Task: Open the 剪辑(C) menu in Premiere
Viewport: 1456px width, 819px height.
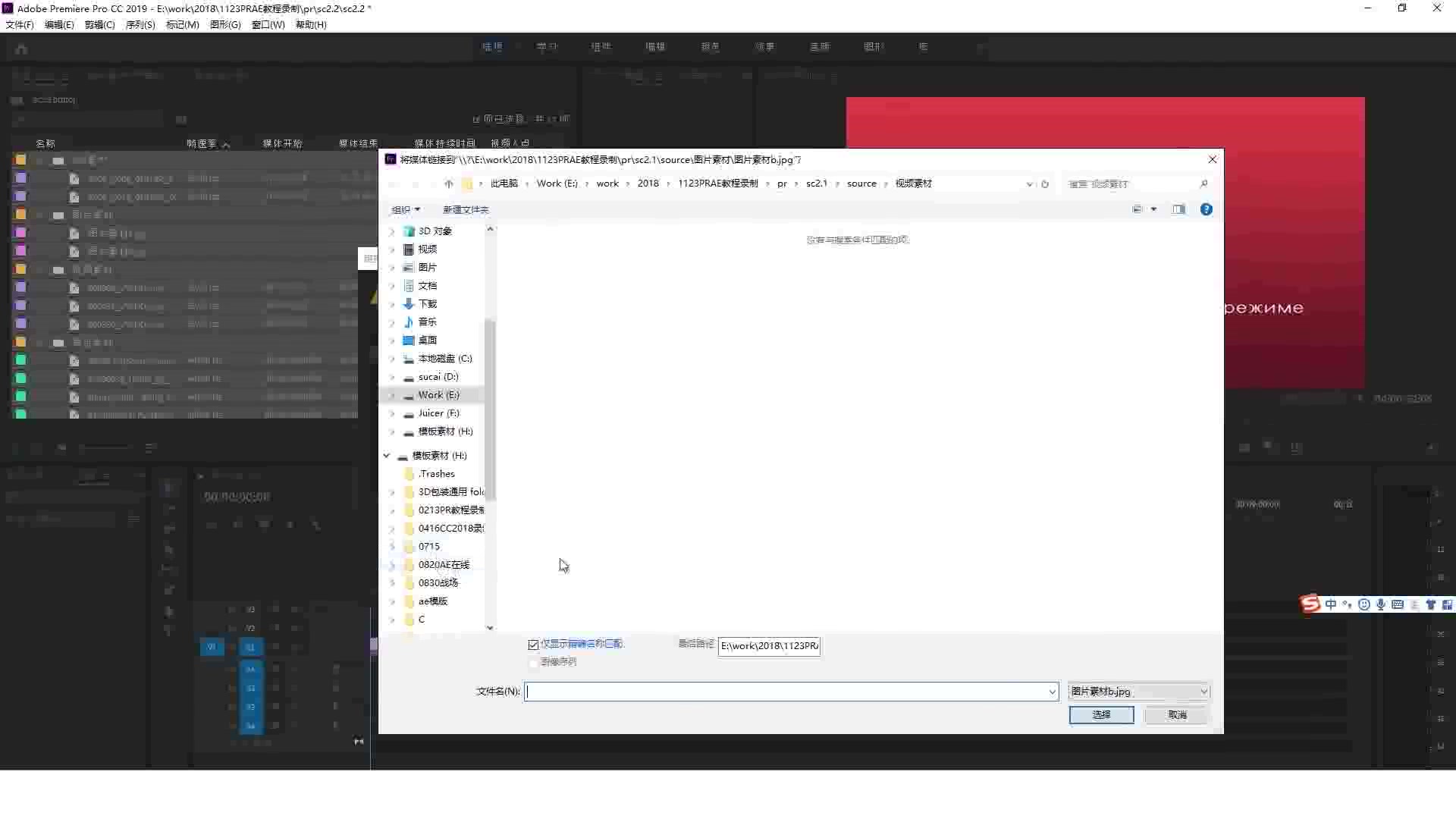Action: pyautogui.click(x=99, y=25)
